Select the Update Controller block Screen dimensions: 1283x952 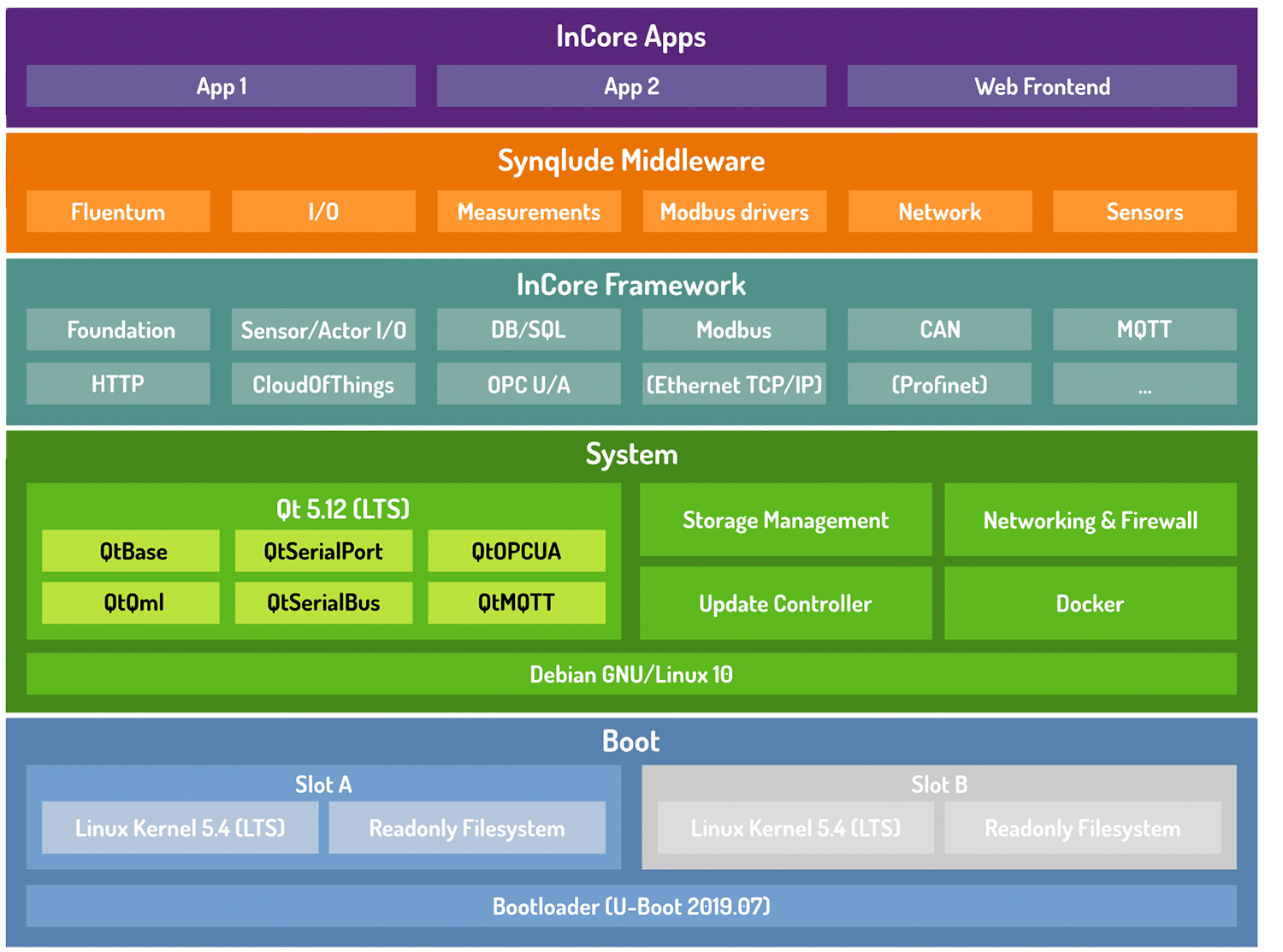pyautogui.click(x=786, y=603)
